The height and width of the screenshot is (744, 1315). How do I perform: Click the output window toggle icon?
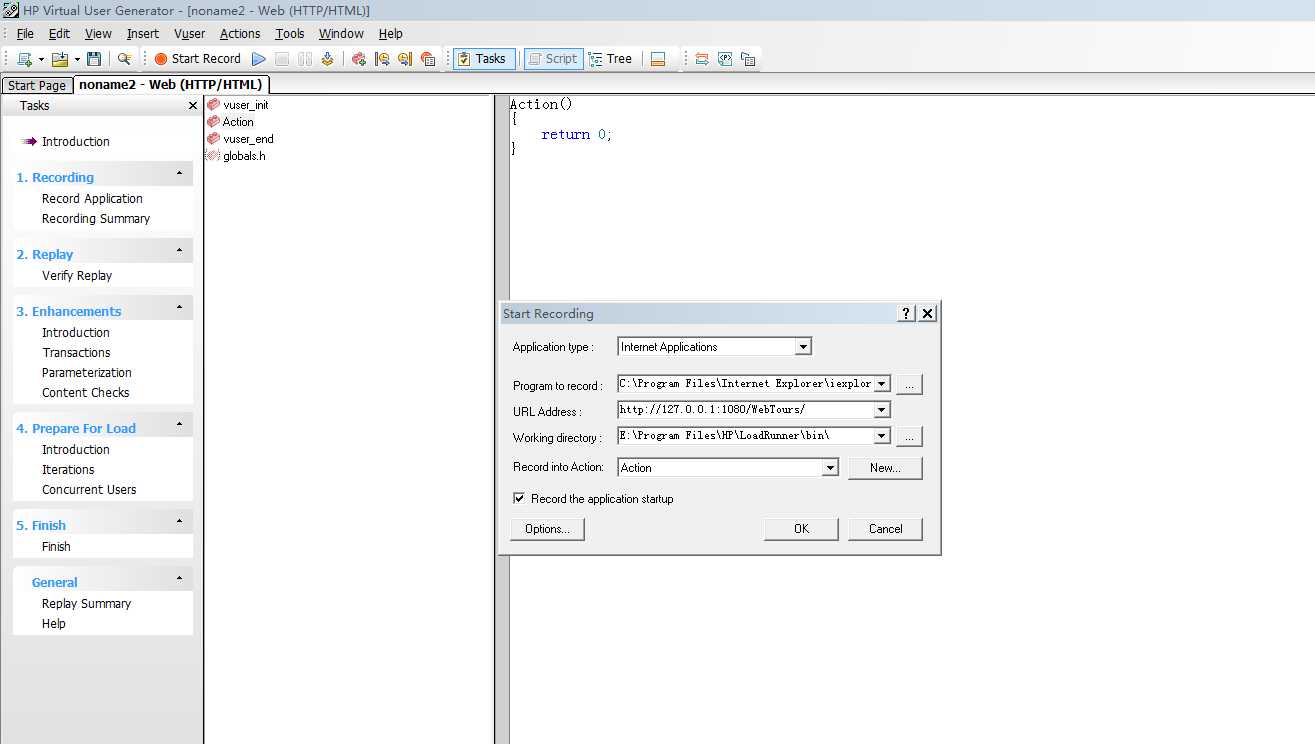[x=657, y=59]
